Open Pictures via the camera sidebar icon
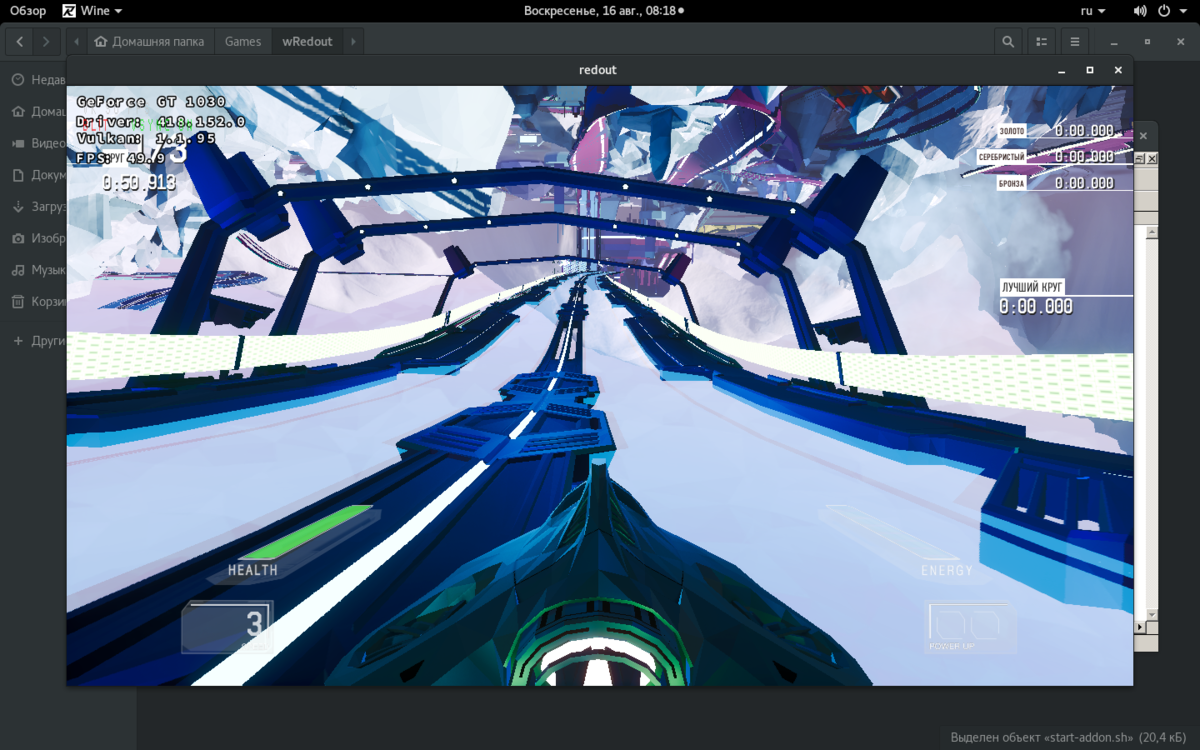This screenshot has width=1200, height=750. [x=18, y=238]
